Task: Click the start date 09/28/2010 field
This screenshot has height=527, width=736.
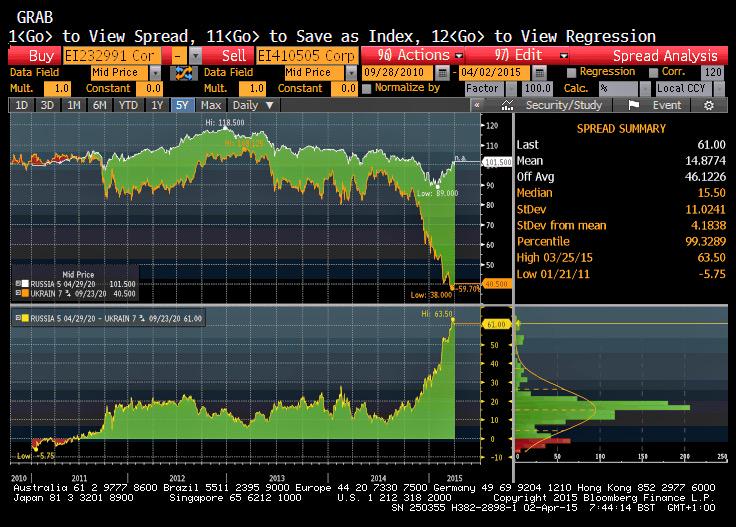Action: pos(398,73)
